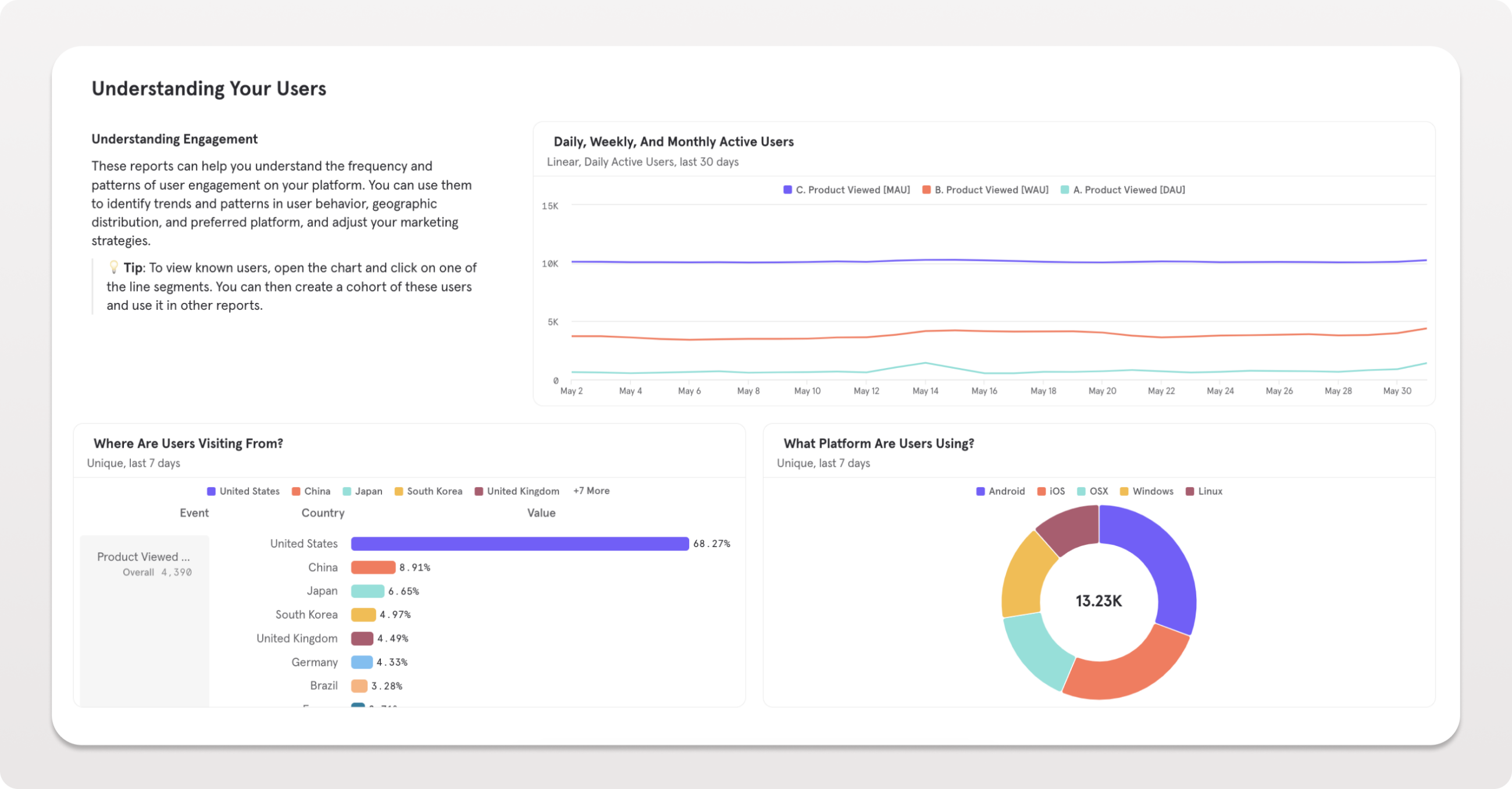This screenshot has width=1512, height=789.
Task: Click the 13.23K total in donut center
Action: tap(1099, 601)
